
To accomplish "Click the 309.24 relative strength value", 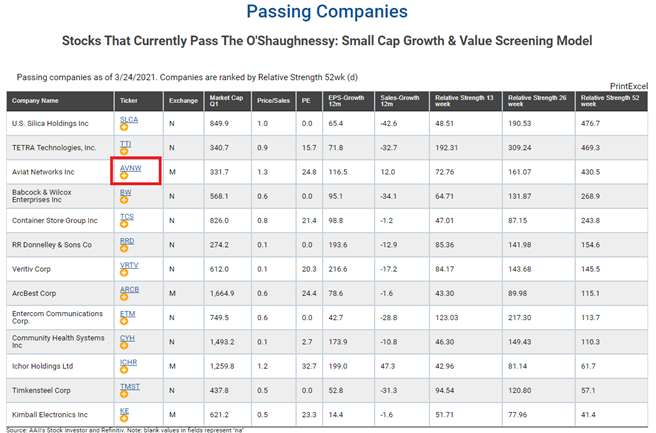I will 520,148.
